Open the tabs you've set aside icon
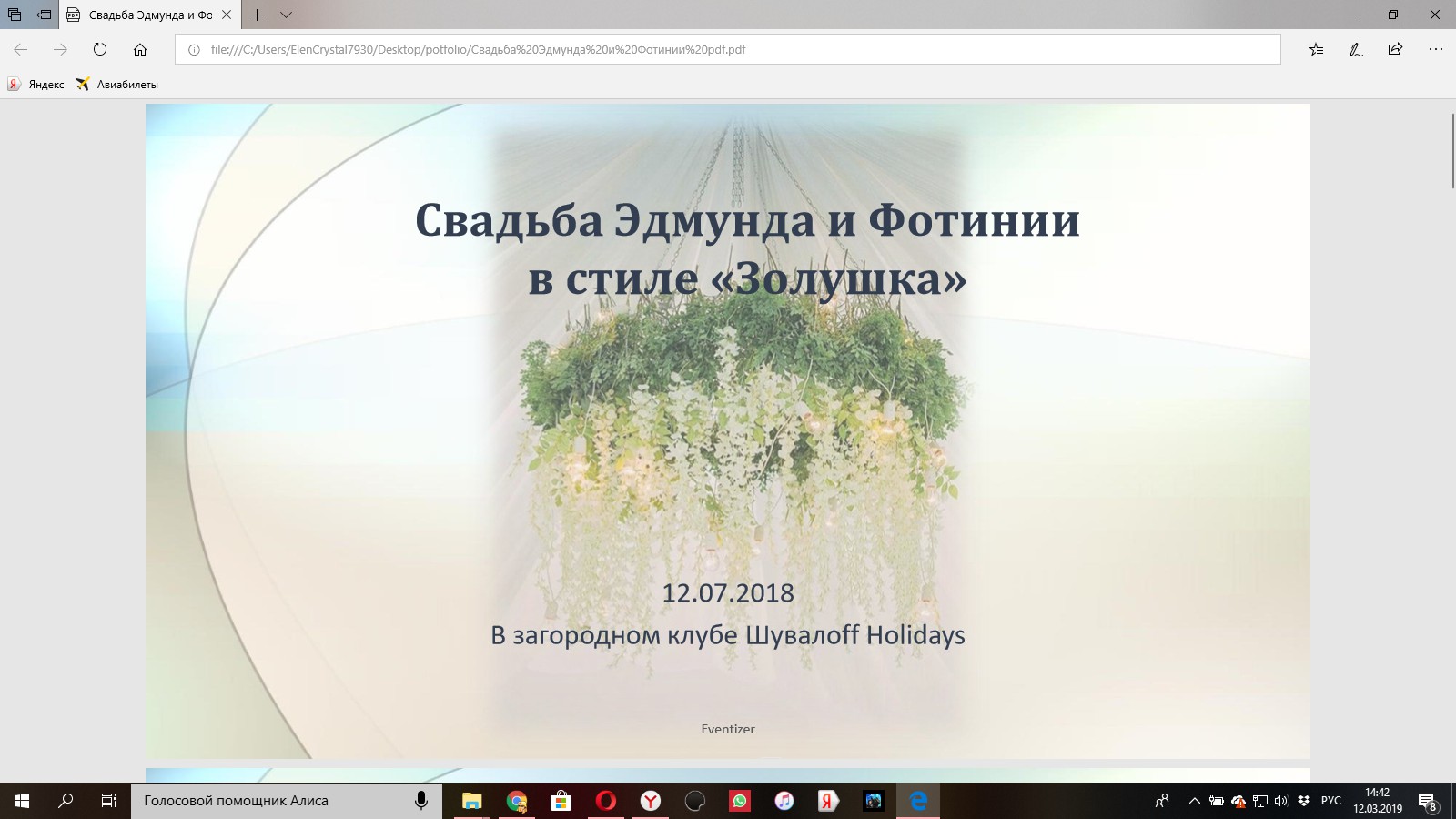 [x=15, y=15]
